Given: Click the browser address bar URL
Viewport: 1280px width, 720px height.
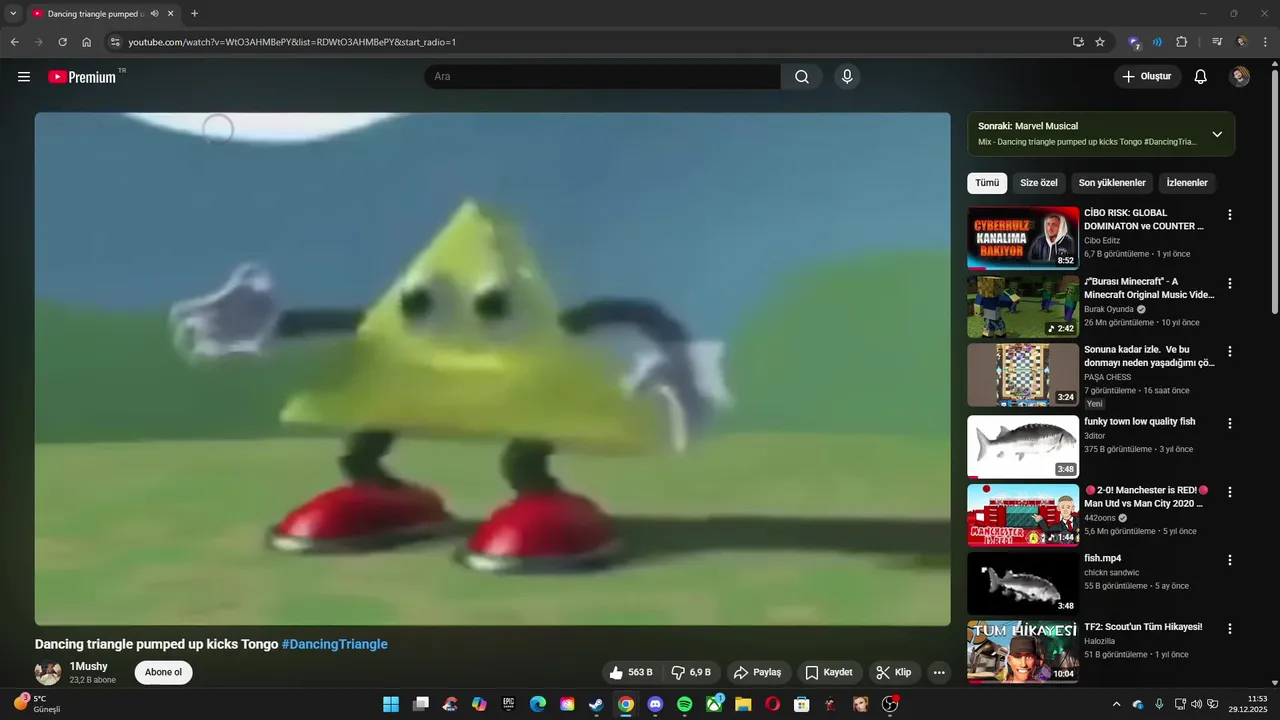Looking at the screenshot, I should (292, 42).
